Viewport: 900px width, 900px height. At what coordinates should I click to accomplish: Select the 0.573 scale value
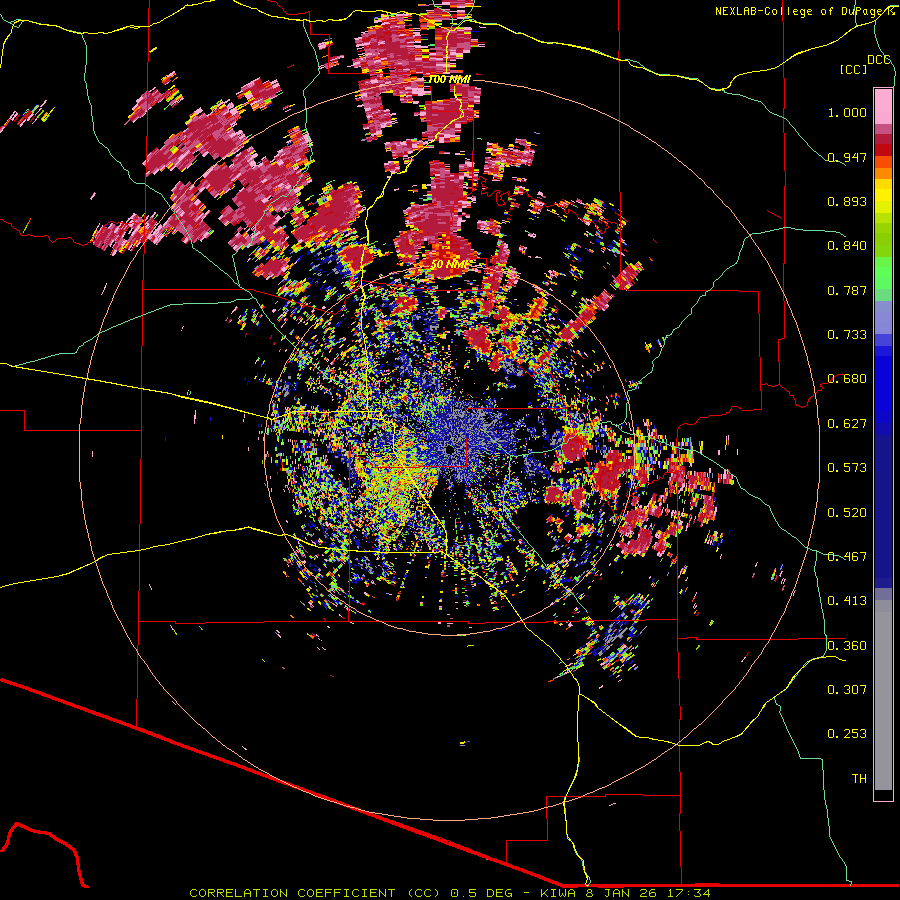click(847, 468)
